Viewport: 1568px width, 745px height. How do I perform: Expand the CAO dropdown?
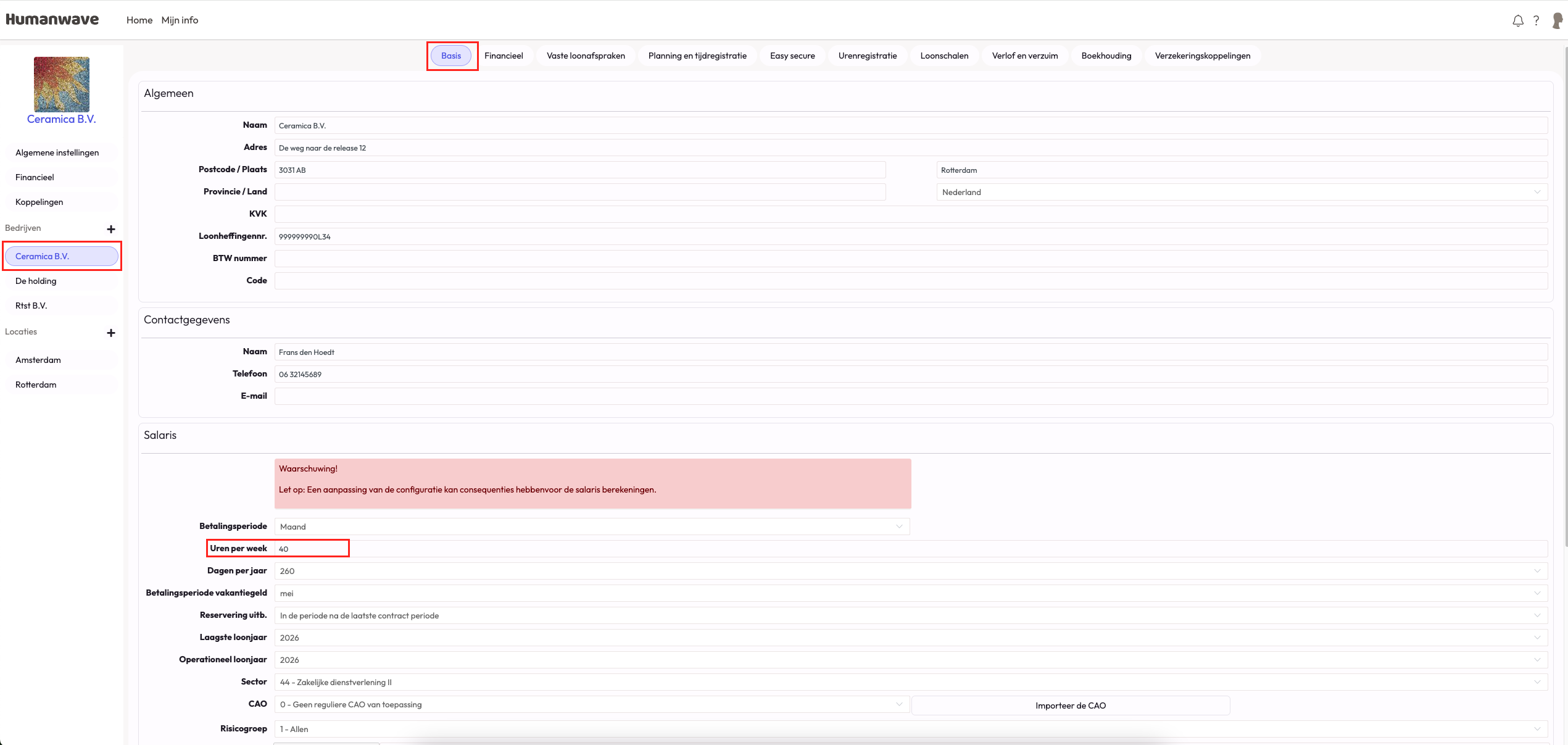coord(592,704)
